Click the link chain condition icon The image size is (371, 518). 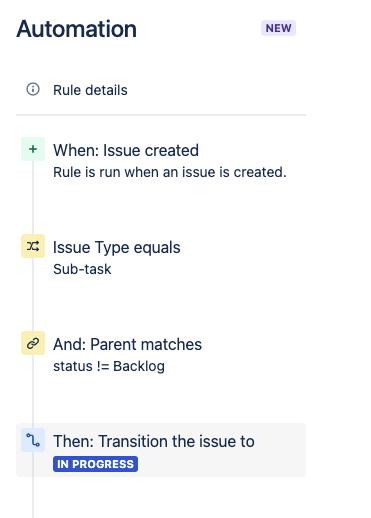33,343
